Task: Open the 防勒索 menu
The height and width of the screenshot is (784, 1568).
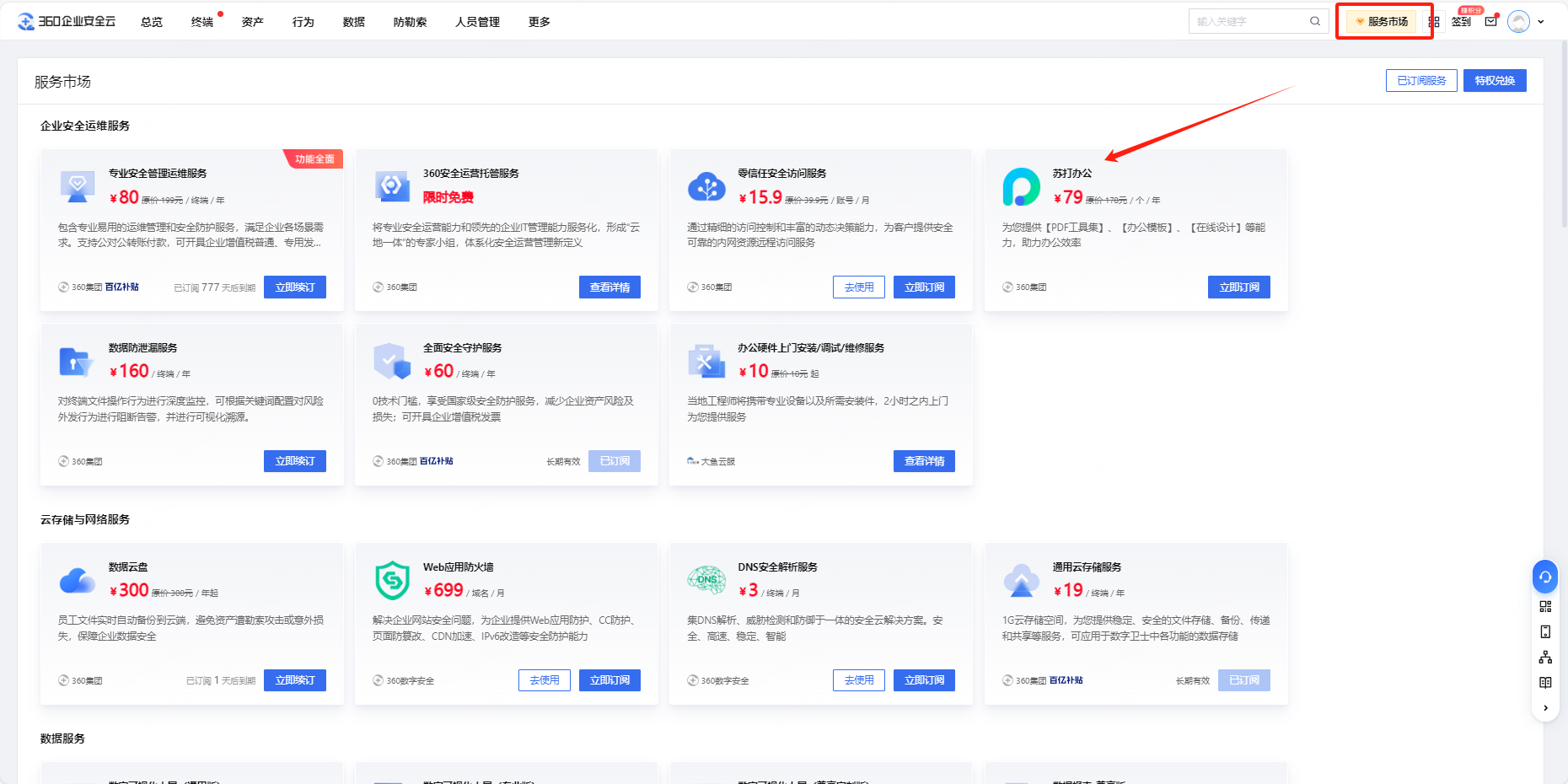Action: tap(411, 22)
